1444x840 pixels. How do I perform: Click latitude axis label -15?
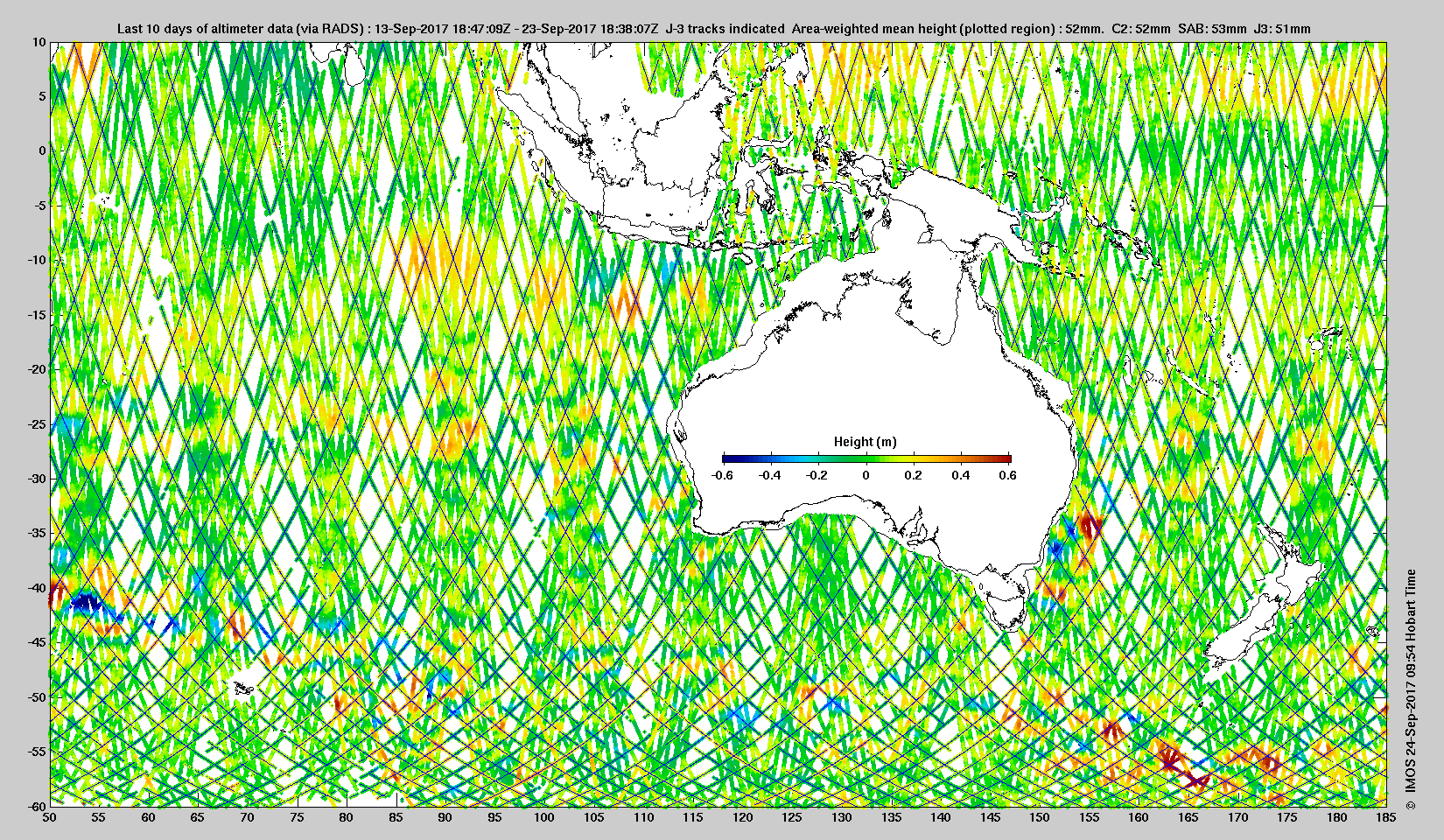click(x=36, y=315)
